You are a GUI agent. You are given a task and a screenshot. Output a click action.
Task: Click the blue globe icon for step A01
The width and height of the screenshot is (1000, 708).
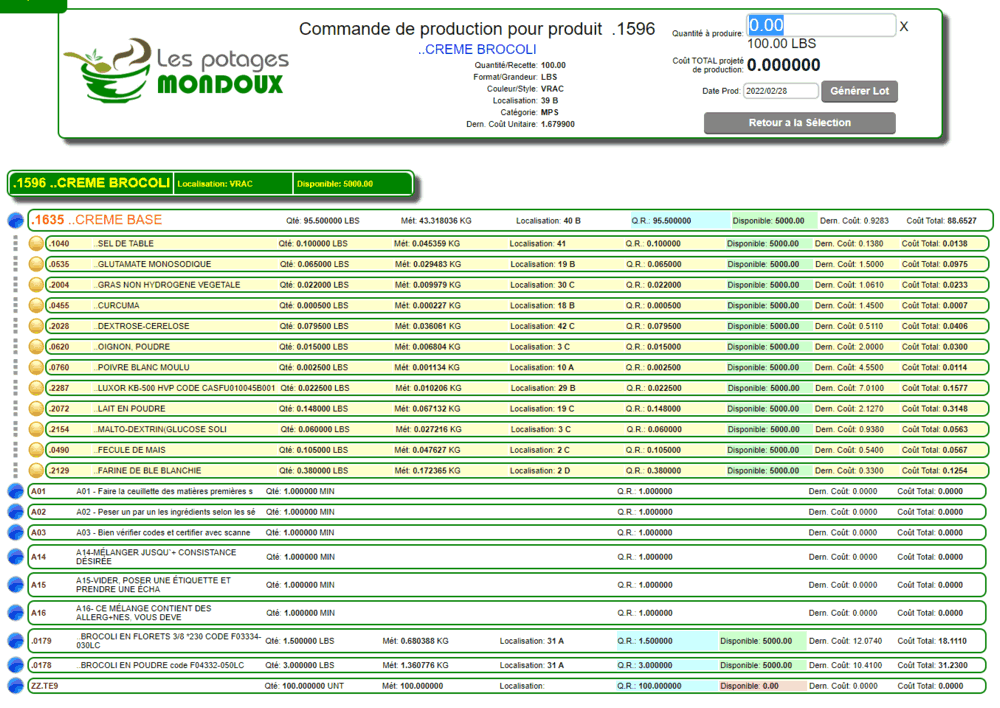tap(15, 491)
